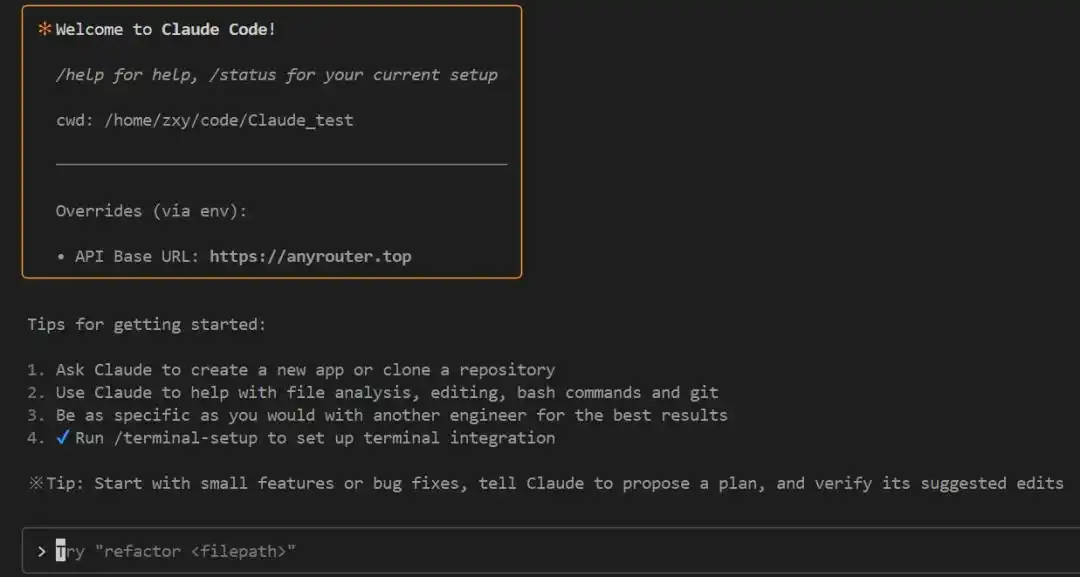This screenshot has height=577, width=1080.
Task: Click the "Overrides (via env):" label
Action: (152, 211)
